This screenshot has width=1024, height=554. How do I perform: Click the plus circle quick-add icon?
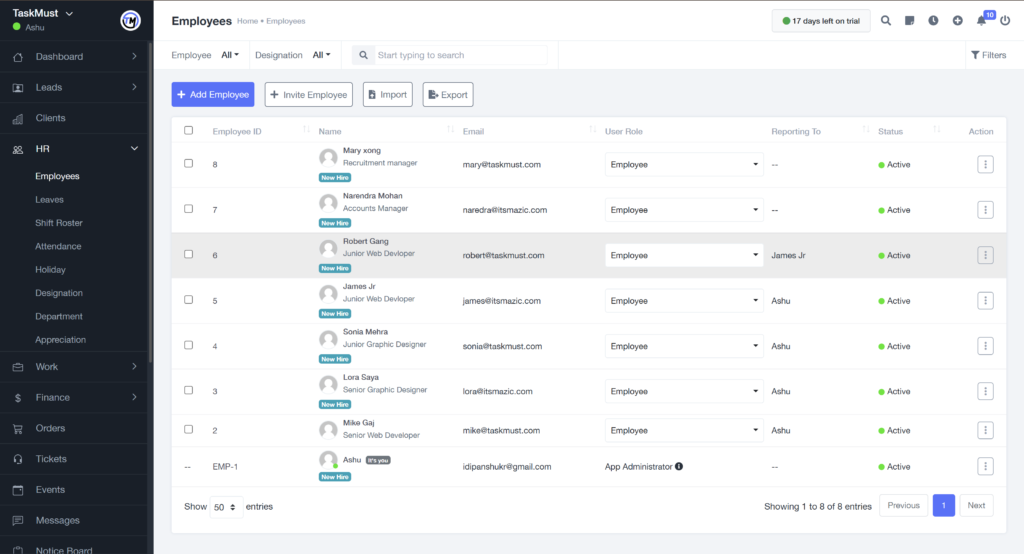coord(957,20)
